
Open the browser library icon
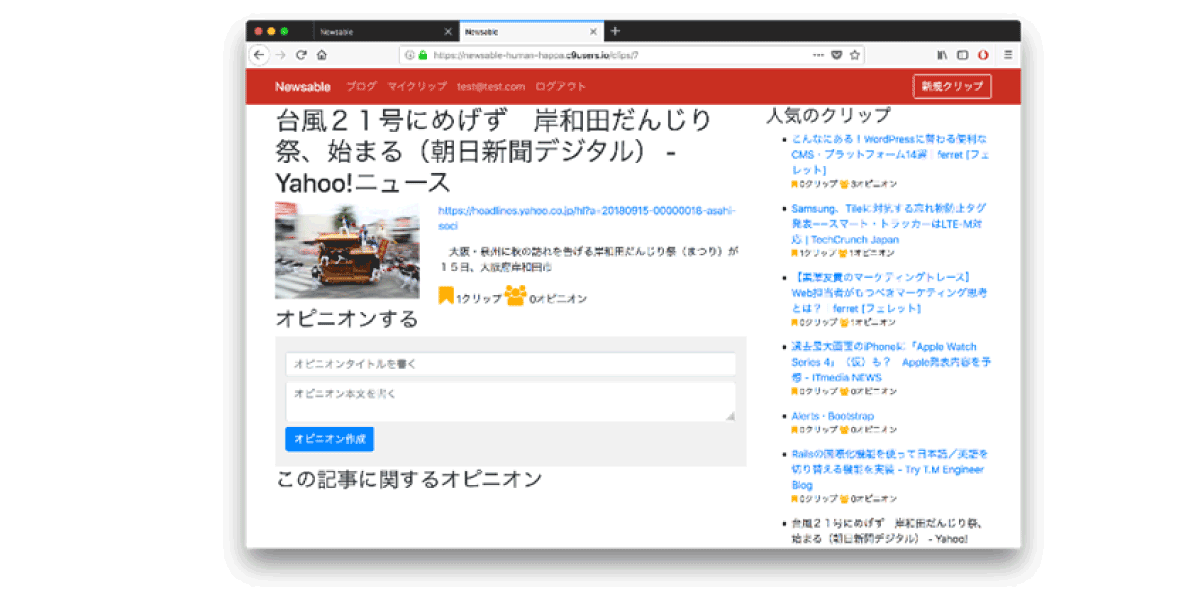coord(942,55)
